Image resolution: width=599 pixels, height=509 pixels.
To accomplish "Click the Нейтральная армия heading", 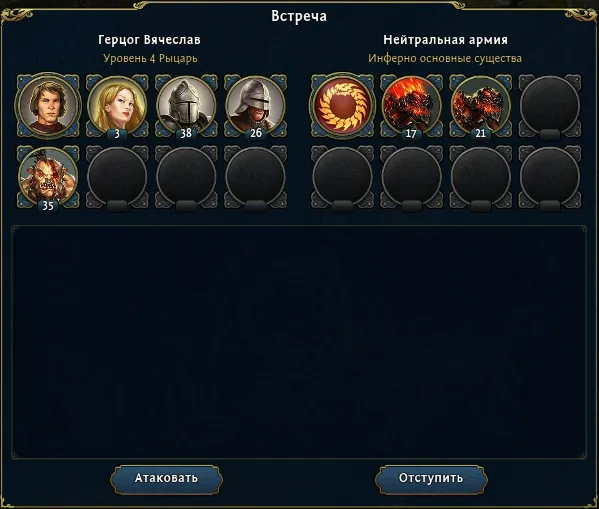I will pyautogui.click(x=445, y=40).
